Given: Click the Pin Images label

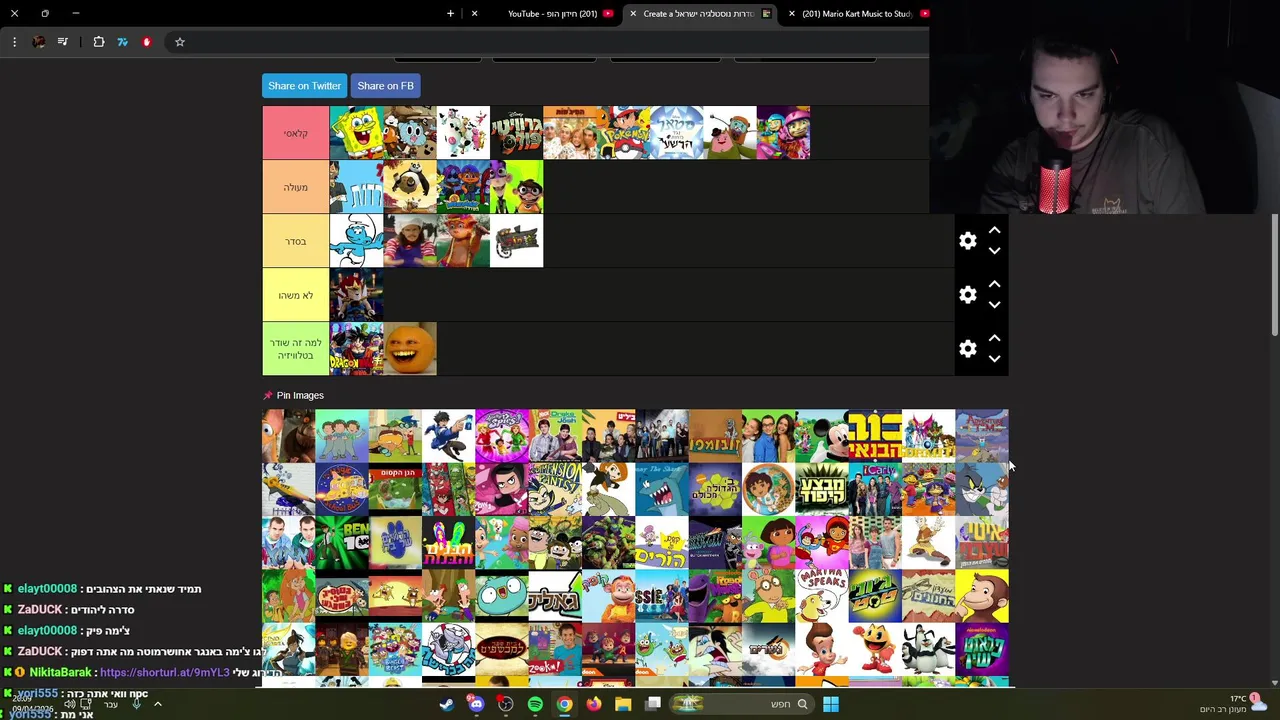Looking at the screenshot, I should point(300,395).
